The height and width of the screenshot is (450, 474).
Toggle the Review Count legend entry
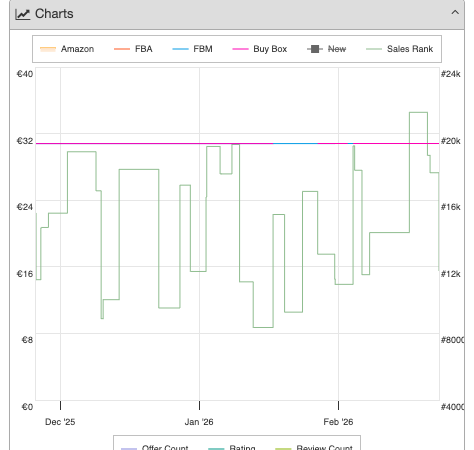[x=314, y=447]
